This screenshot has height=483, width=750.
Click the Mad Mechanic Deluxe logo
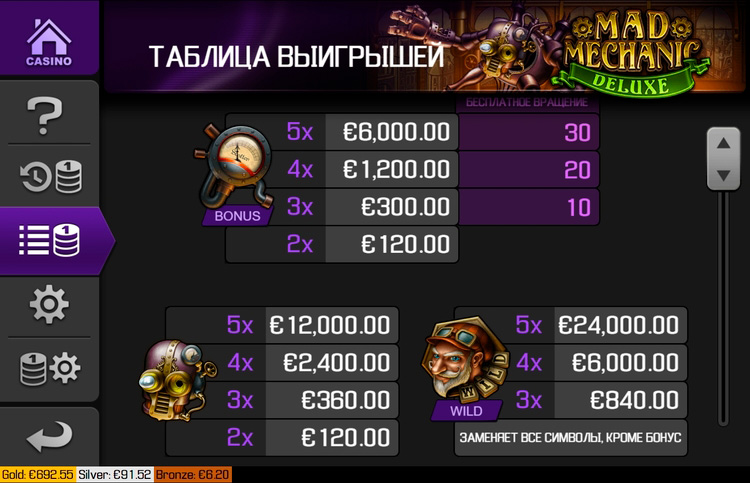[x=628, y=53]
